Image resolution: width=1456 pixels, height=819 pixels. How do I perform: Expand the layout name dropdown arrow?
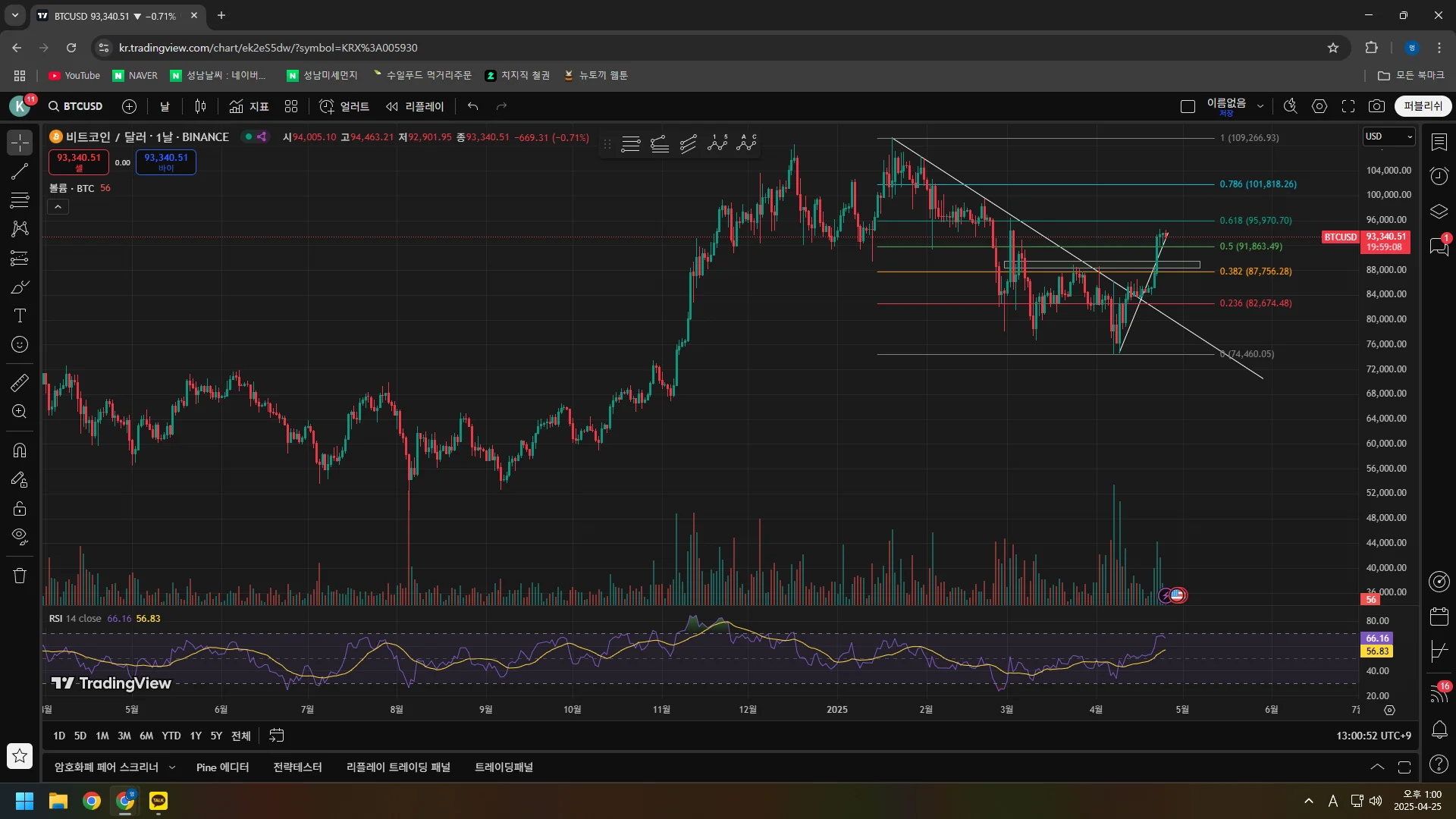click(x=1260, y=106)
